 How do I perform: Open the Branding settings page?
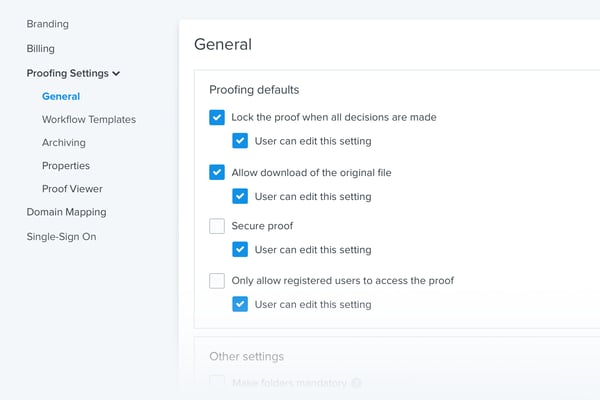pos(47,23)
